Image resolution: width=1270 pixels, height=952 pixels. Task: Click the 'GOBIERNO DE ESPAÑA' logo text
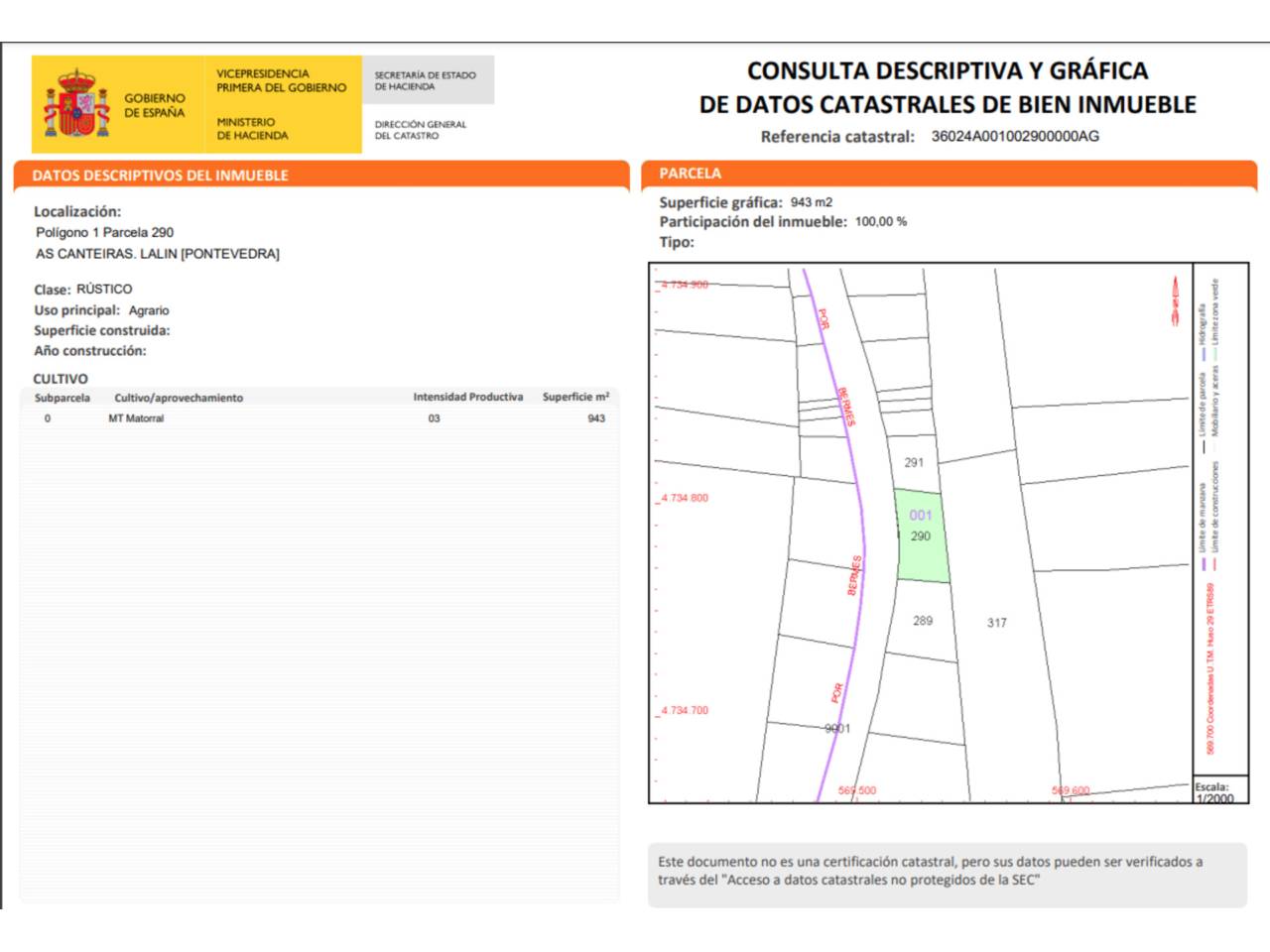(154, 105)
